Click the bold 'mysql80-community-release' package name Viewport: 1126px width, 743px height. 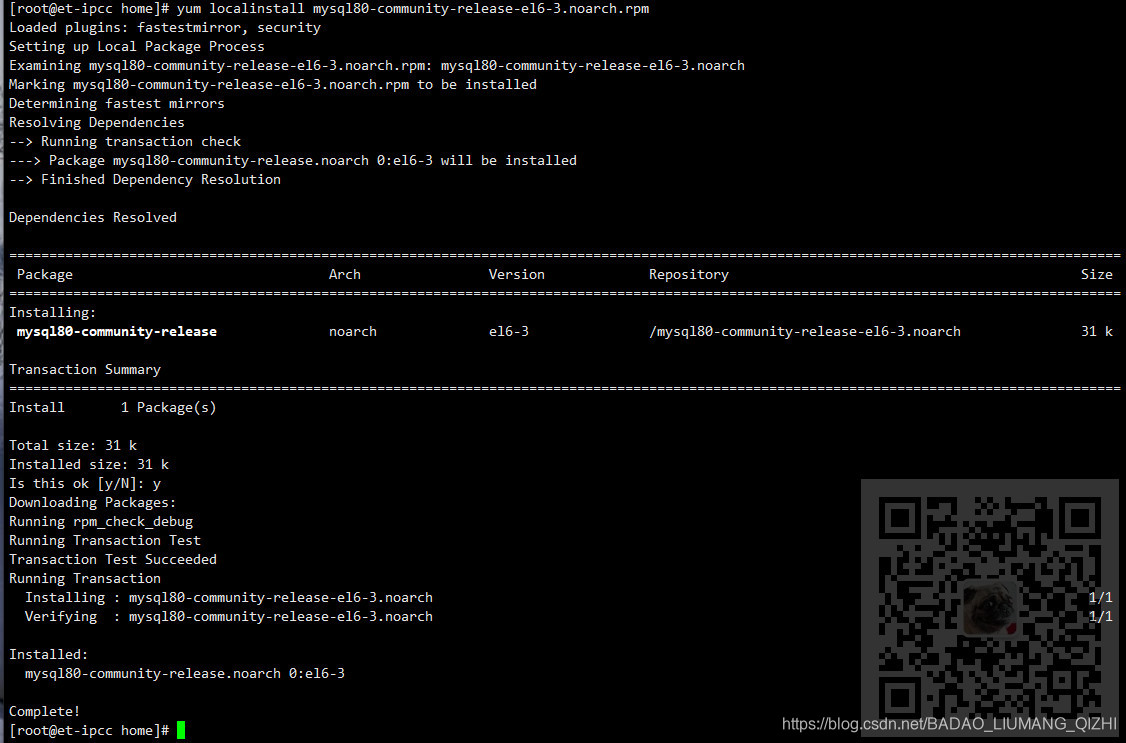(x=116, y=332)
